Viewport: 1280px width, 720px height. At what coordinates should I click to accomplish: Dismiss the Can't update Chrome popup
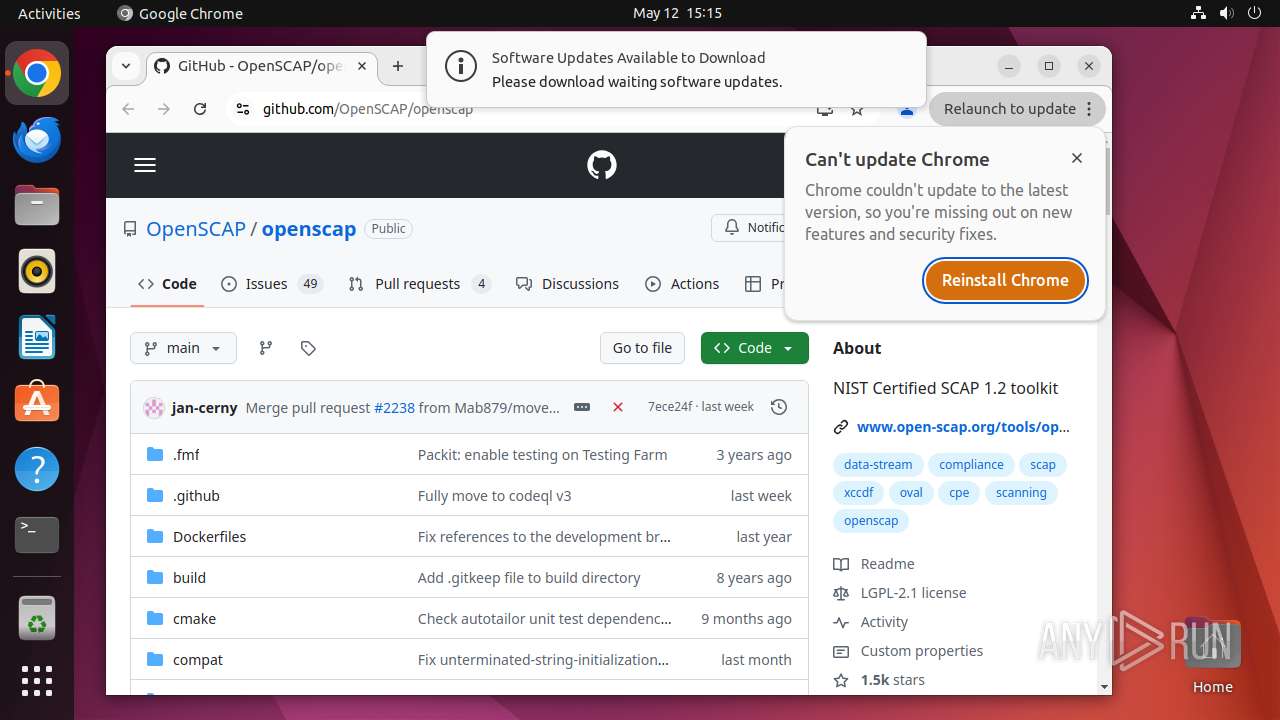point(1077,158)
